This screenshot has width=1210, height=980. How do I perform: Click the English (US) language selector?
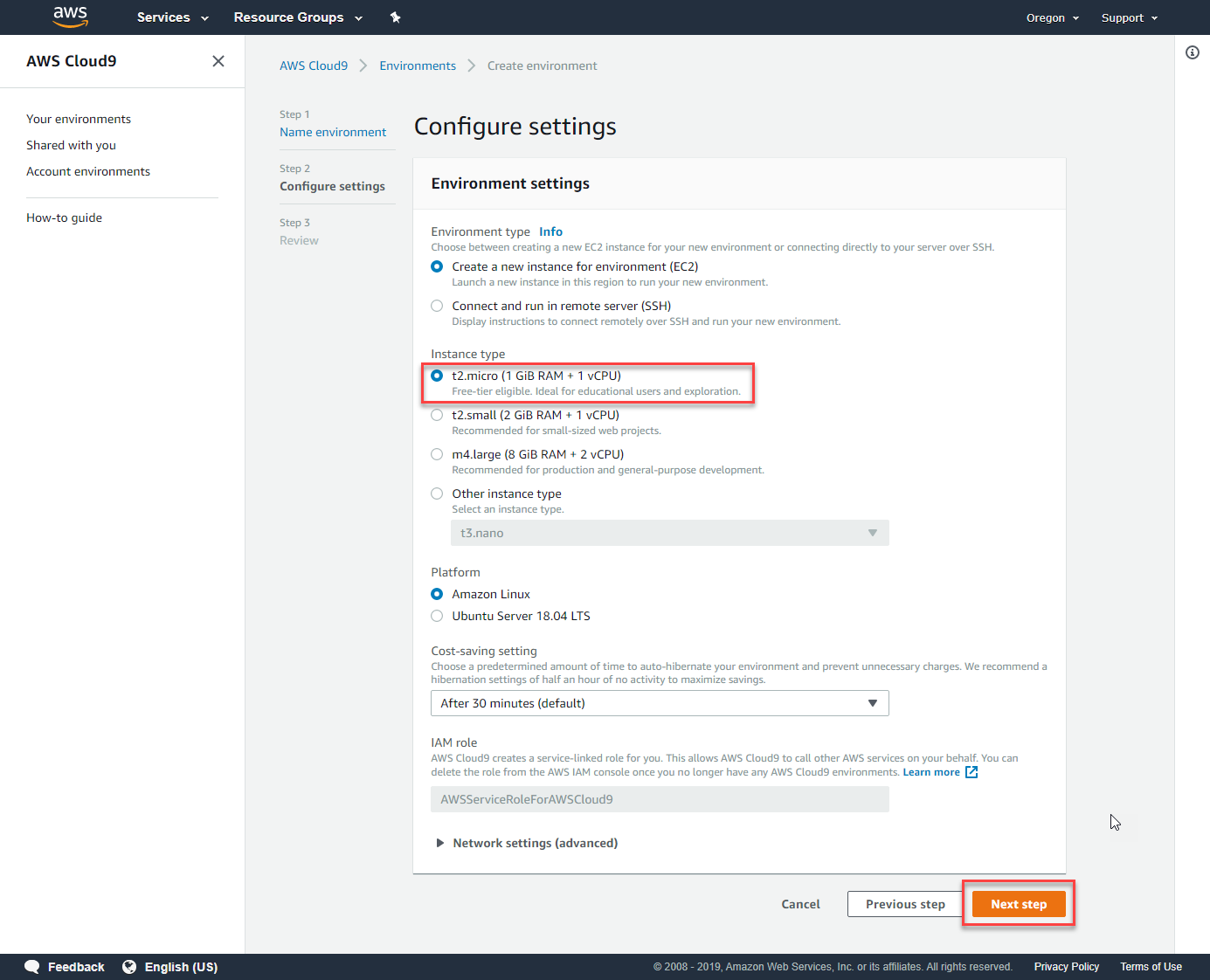pyautogui.click(x=181, y=967)
